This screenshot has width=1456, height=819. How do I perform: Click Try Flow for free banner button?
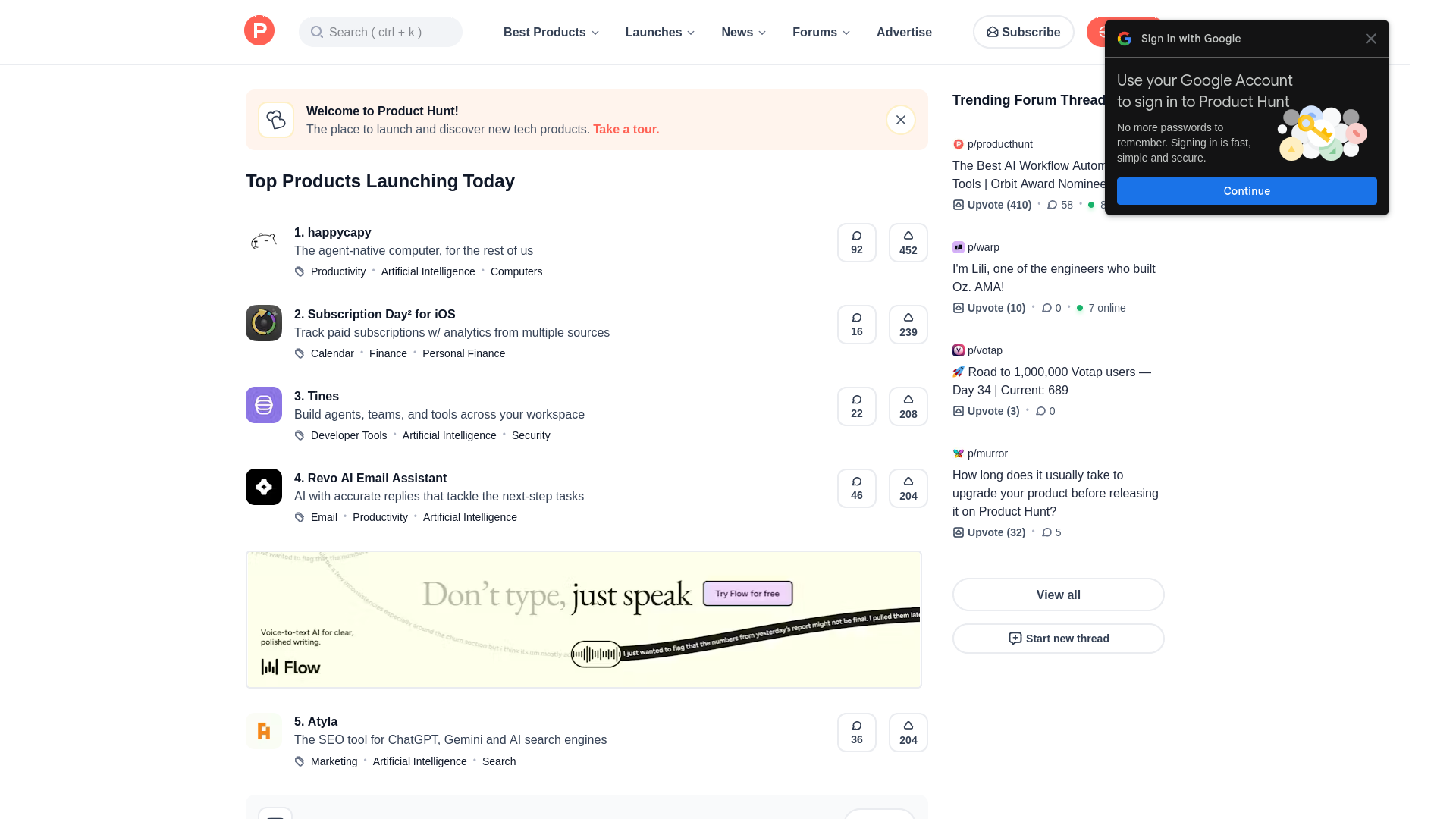747,594
